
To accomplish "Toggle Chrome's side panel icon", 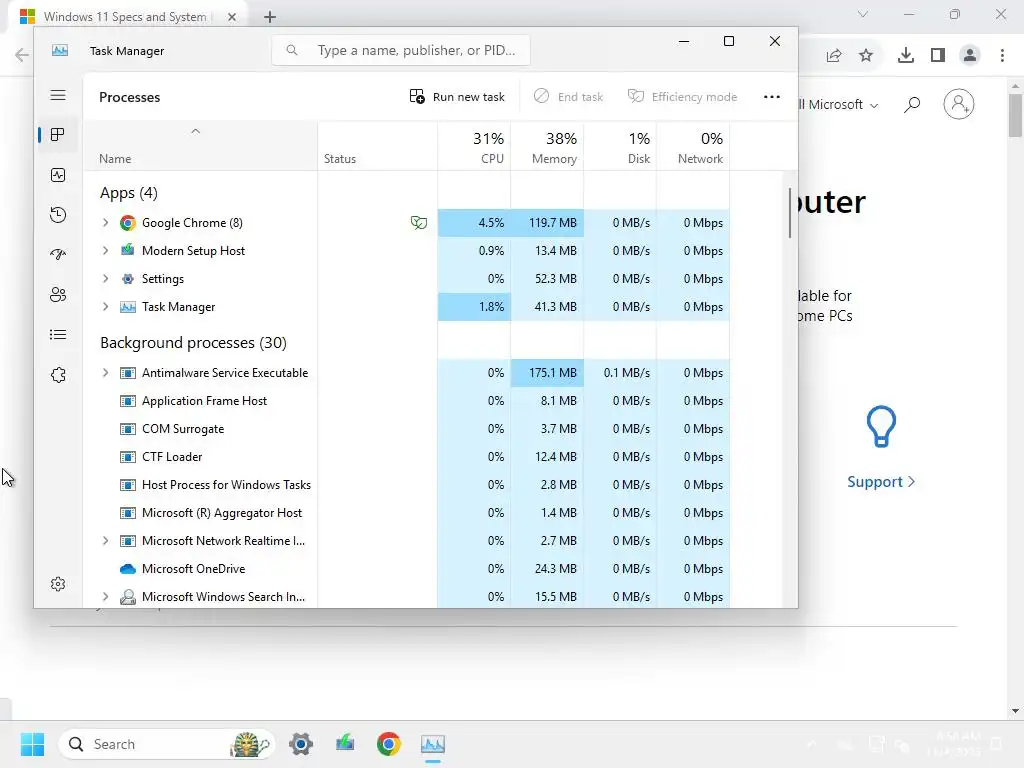I will 938,56.
